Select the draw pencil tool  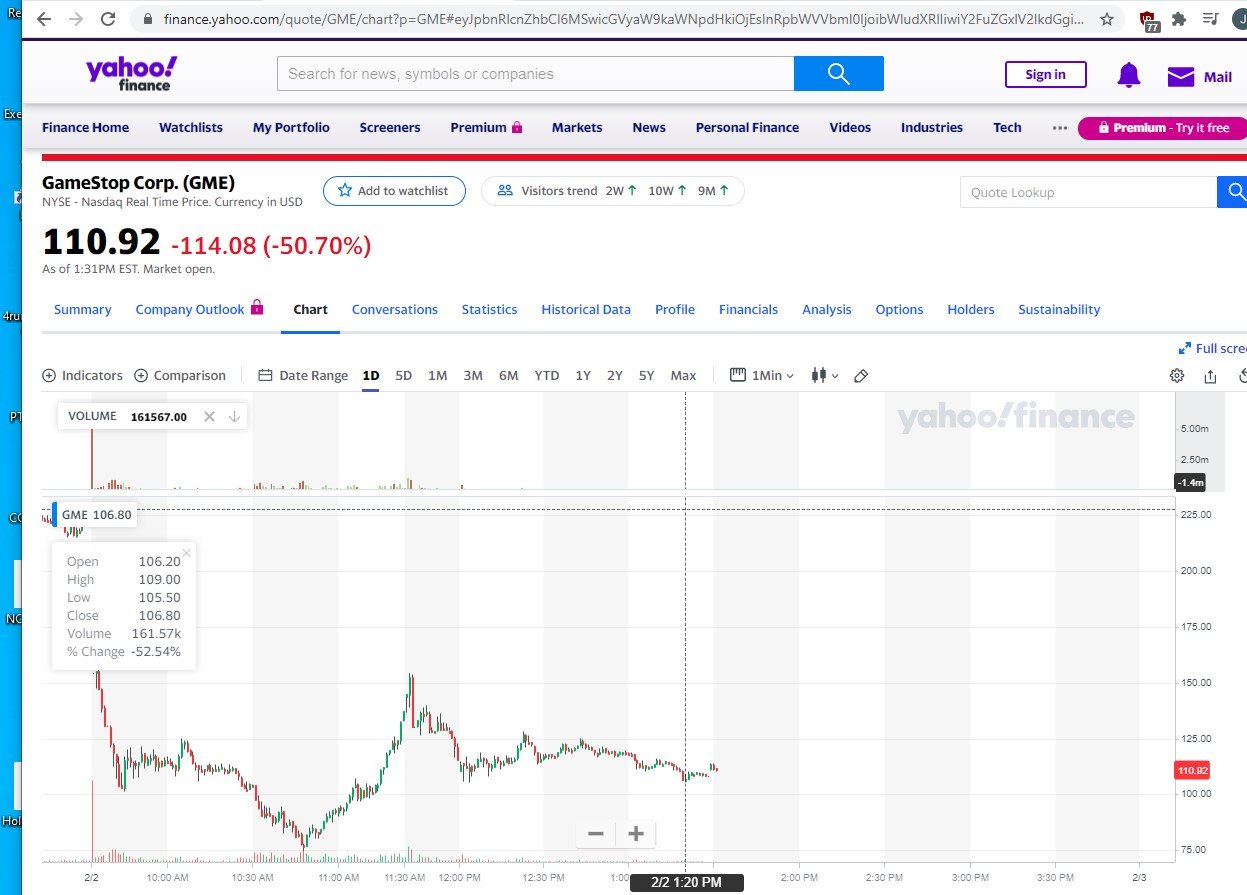(x=861, y=376)
